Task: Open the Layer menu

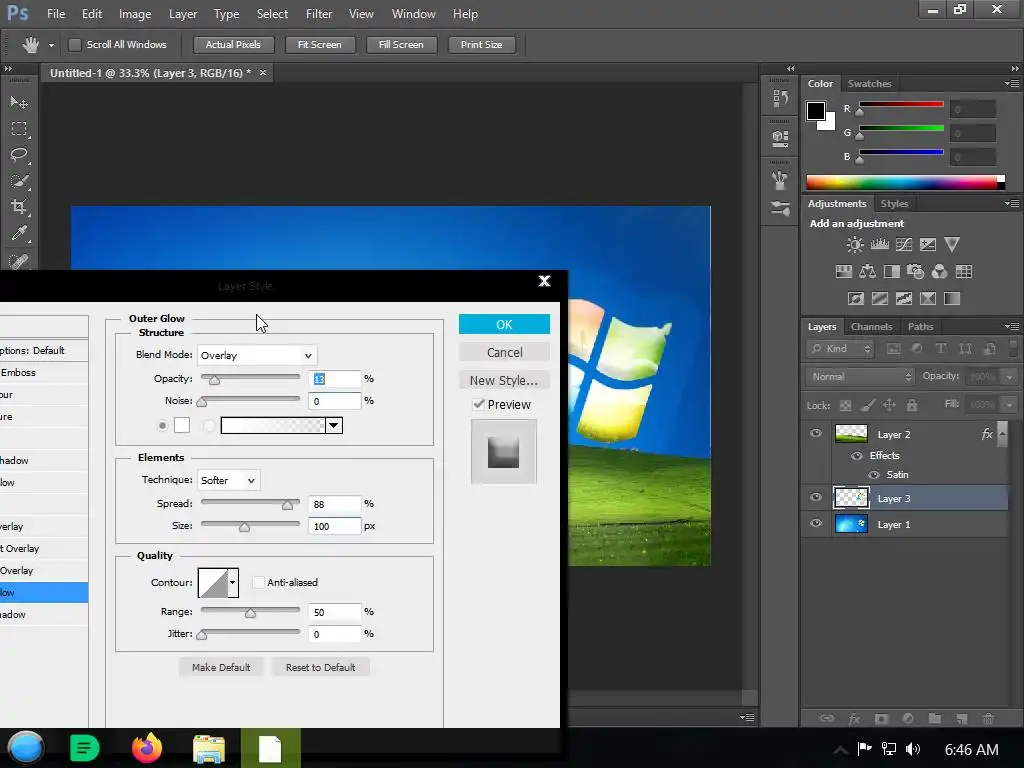Action: [183, 14]
